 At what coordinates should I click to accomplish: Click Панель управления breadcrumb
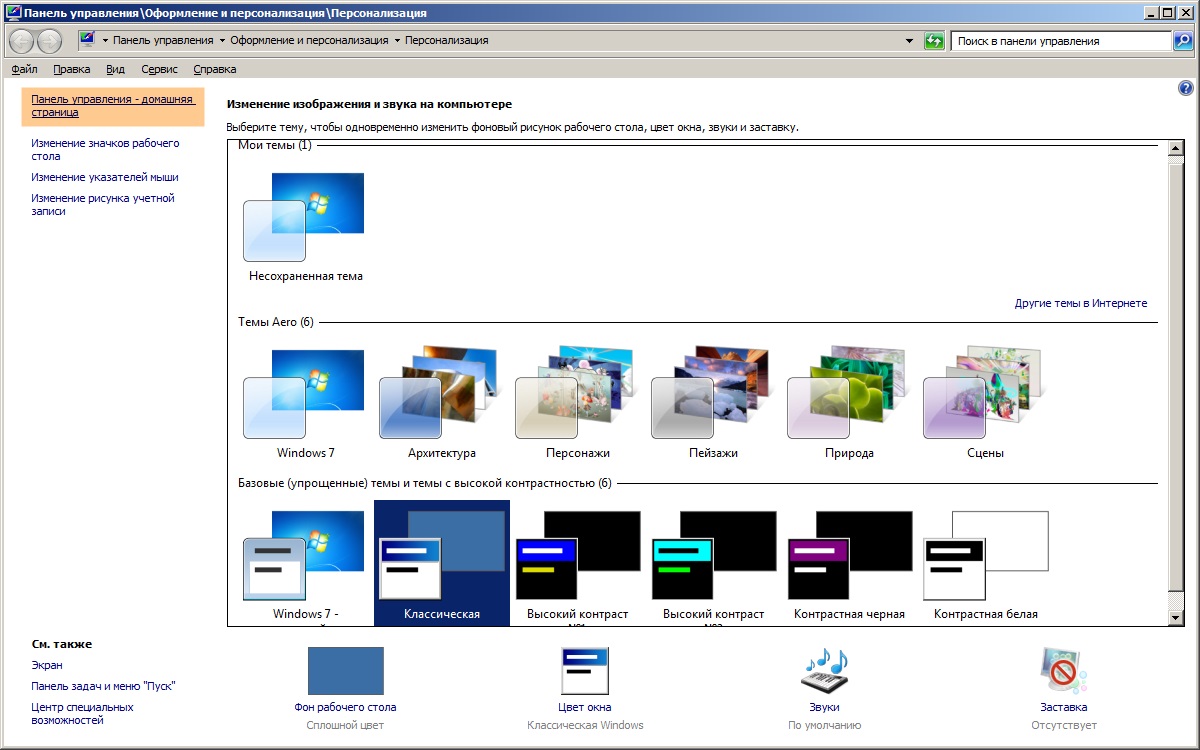[163, 41]
